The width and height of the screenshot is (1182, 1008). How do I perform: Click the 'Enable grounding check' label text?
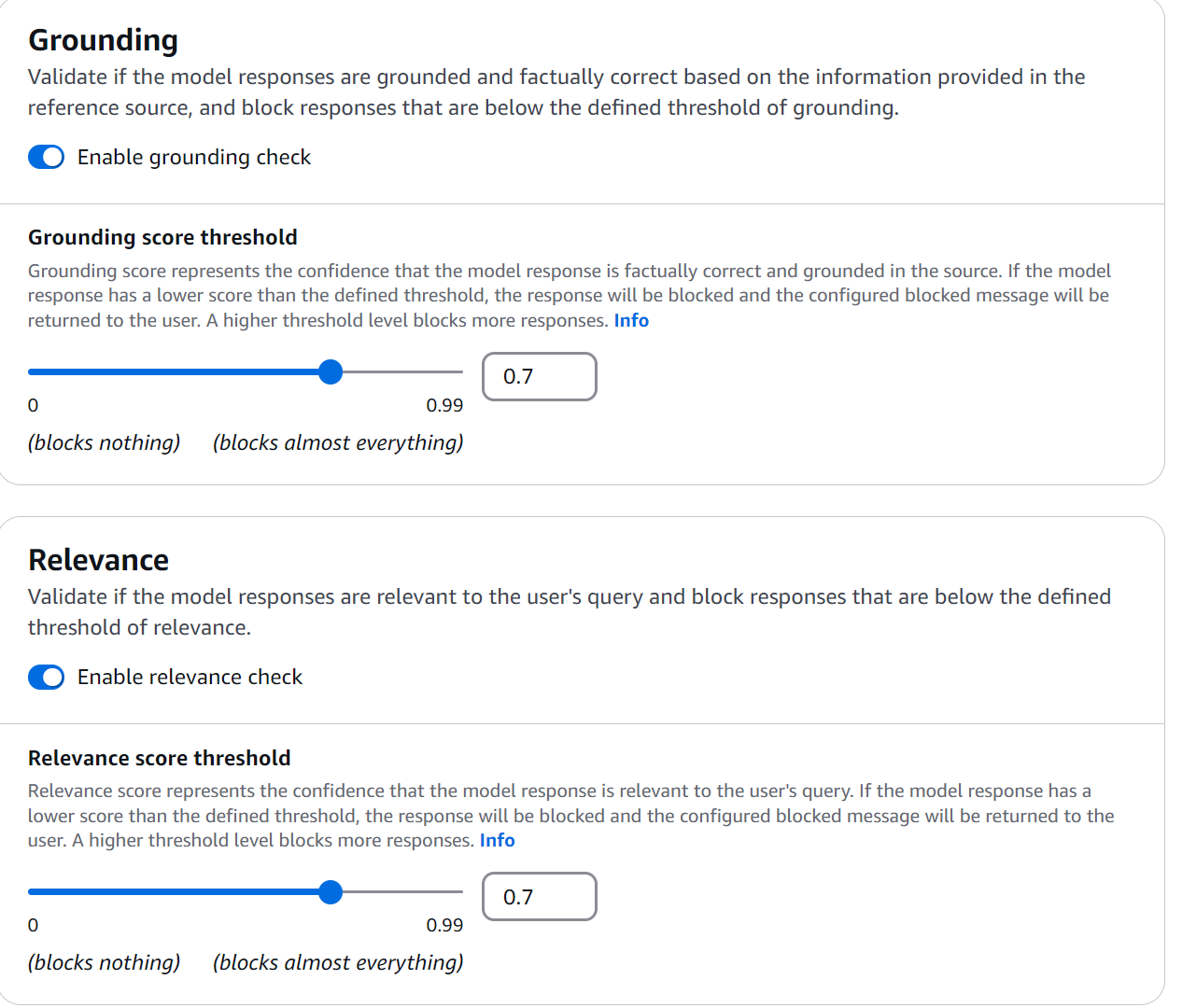pos(193,157)
